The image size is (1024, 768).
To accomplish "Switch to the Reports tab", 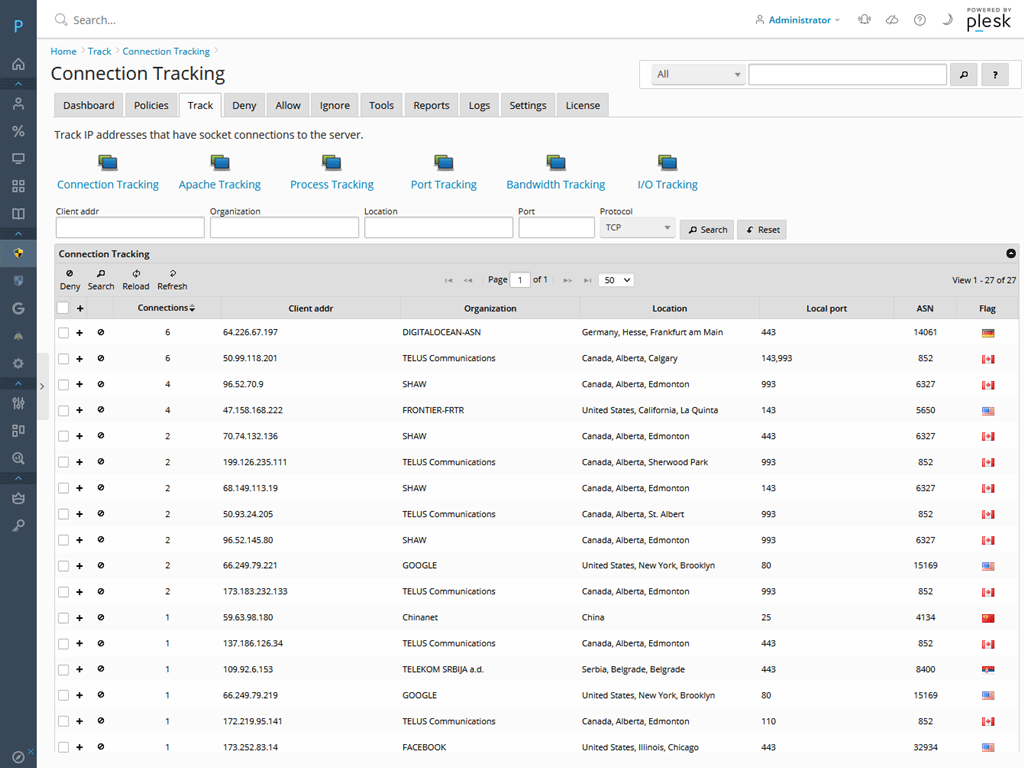I will [431, 104].
